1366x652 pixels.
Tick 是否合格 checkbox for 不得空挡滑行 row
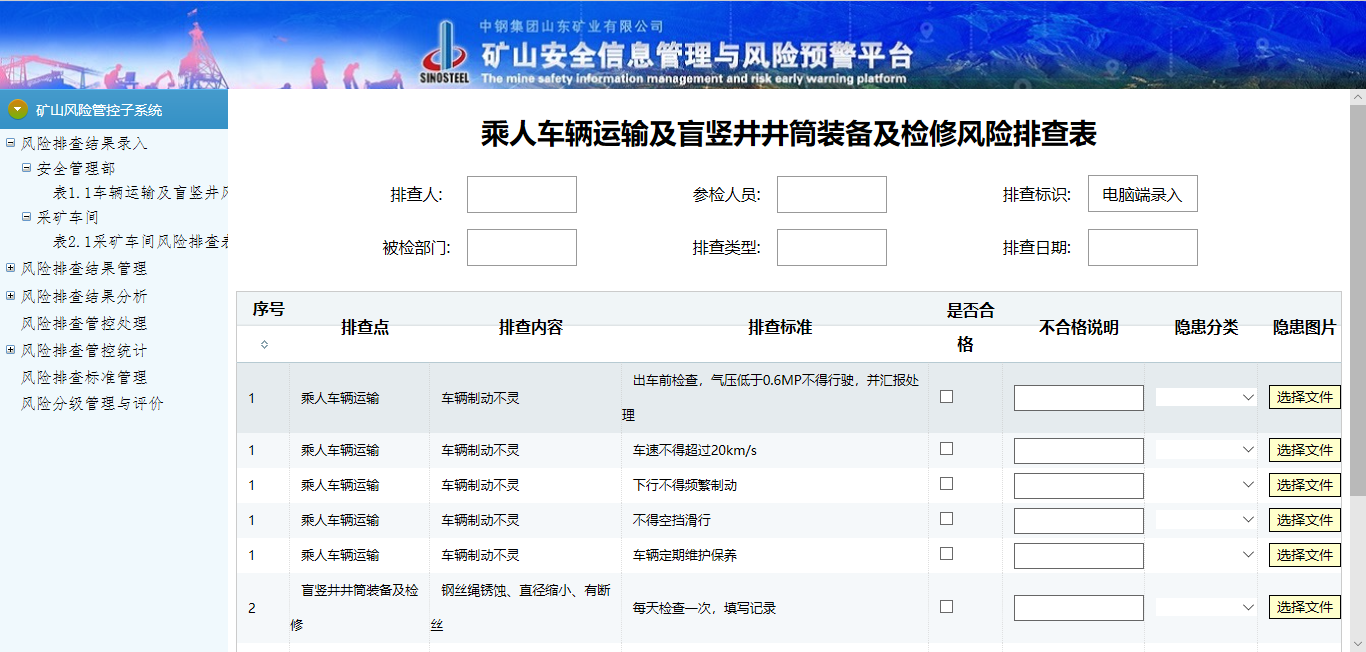pyautogui.click(x=946, y=519)
